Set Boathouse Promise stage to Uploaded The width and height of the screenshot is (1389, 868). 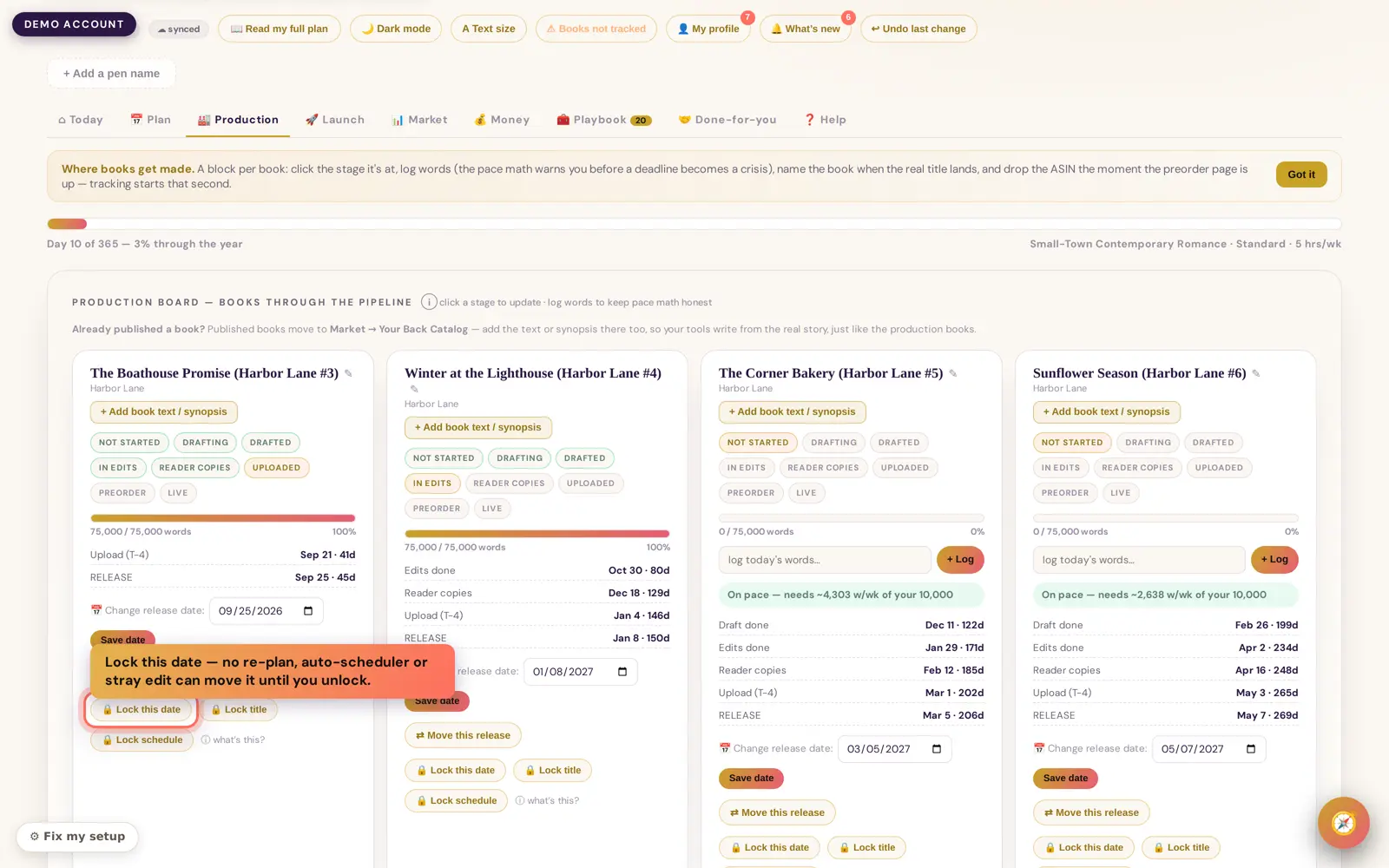point(276,468)
